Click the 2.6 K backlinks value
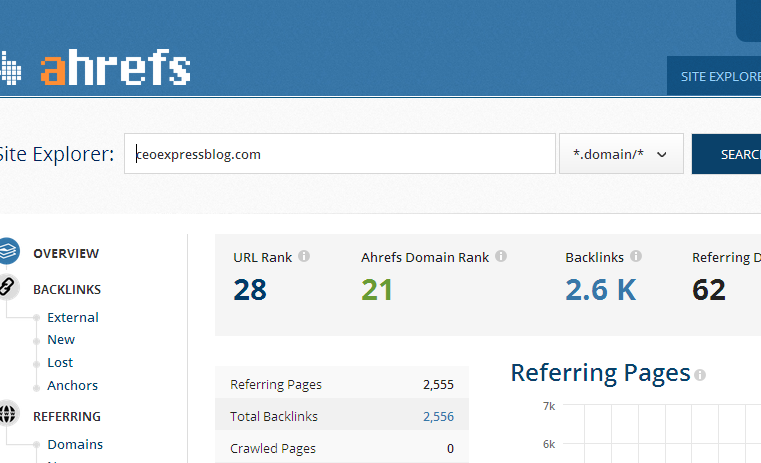The width and height of the screenshot is (761, 463). click(x=601, y=290)
